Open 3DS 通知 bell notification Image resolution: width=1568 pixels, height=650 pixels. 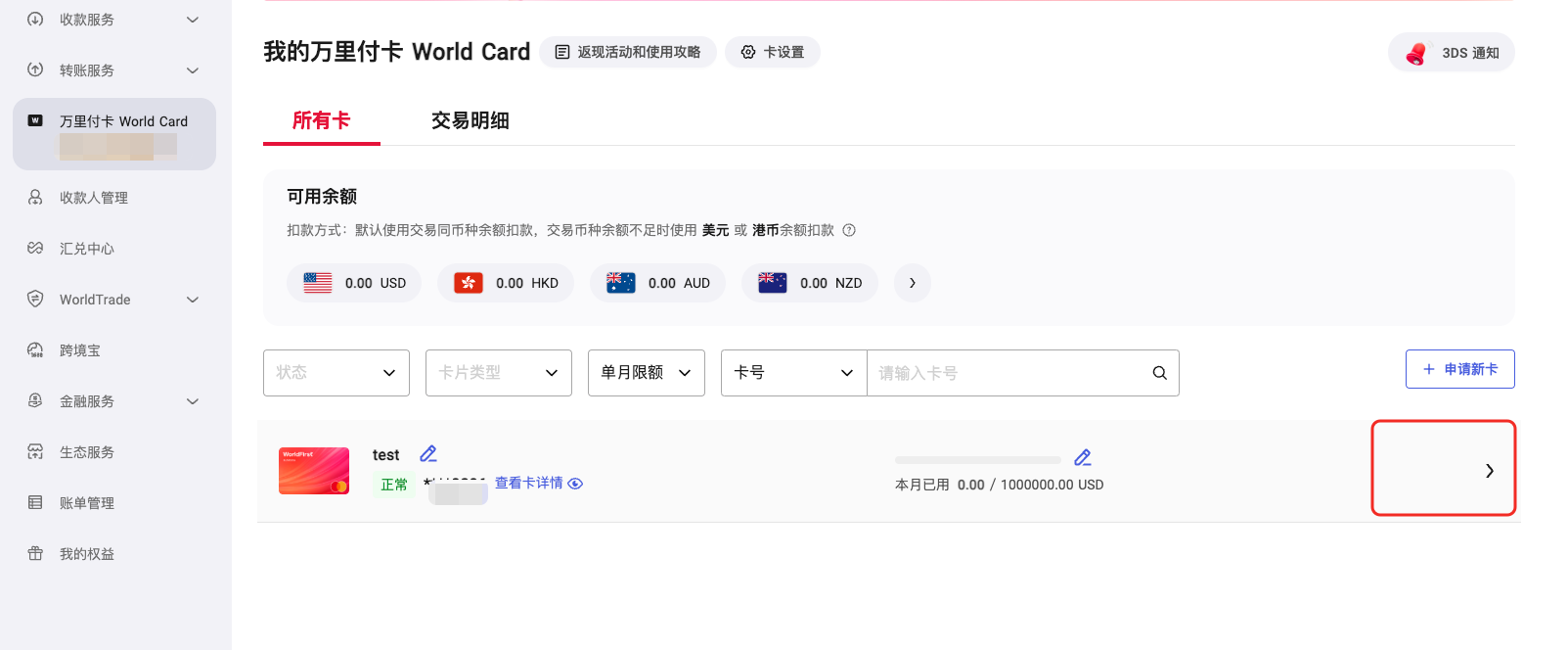tap(1451, 53)
